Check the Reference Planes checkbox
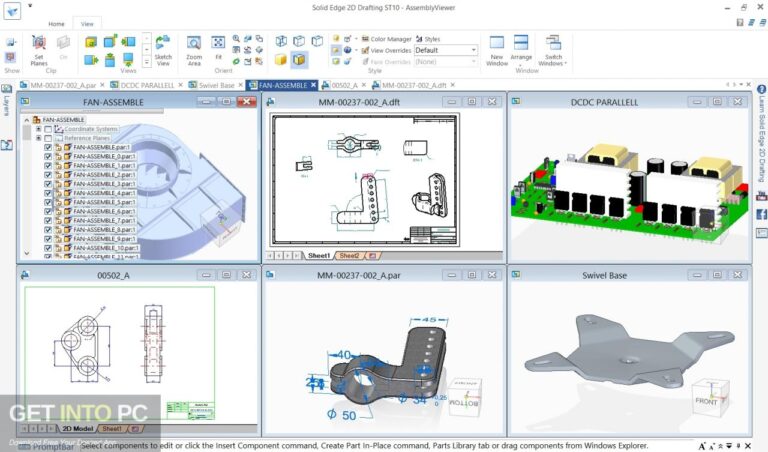 click(48, 138)
